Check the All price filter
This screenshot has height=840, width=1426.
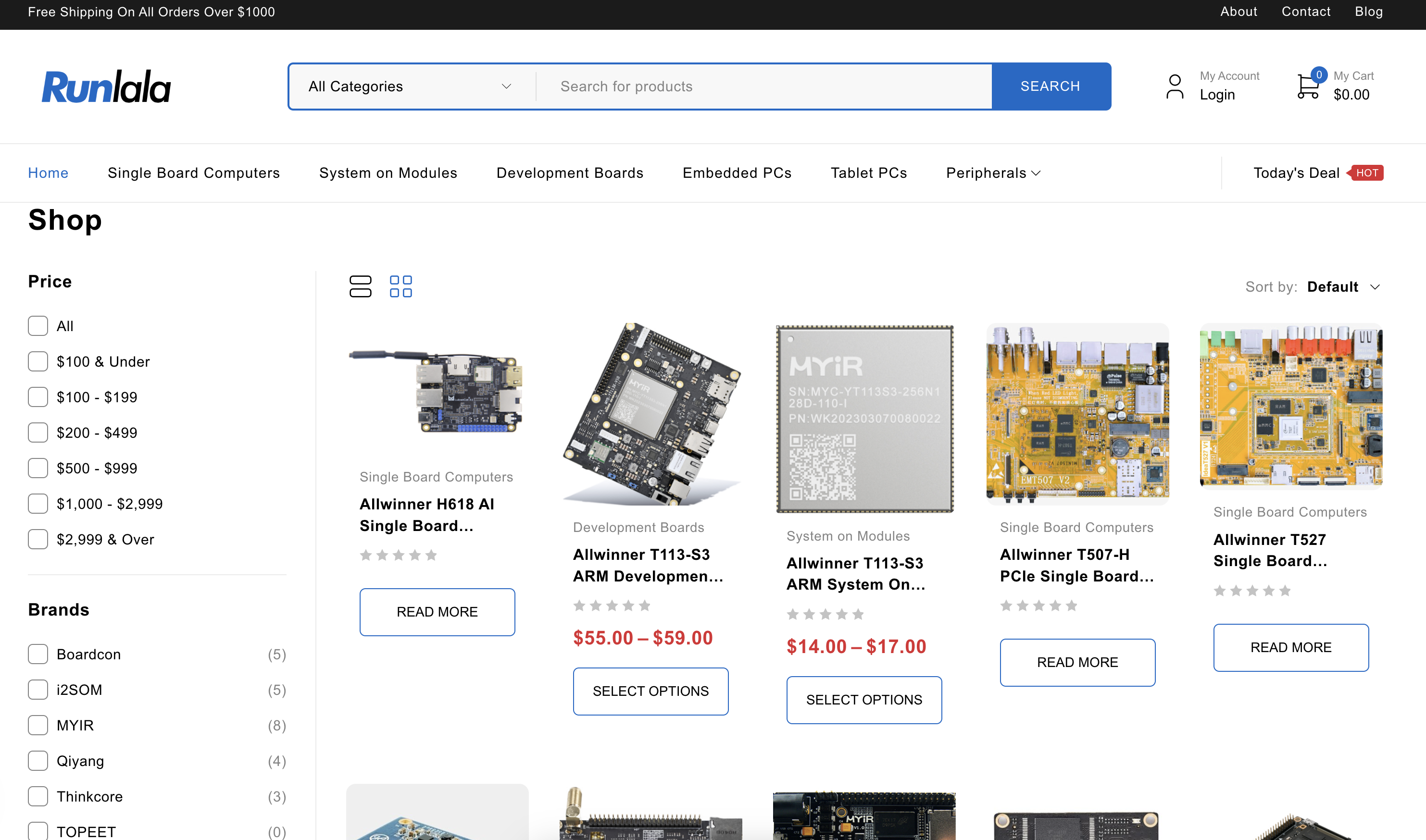coord(38,326)
